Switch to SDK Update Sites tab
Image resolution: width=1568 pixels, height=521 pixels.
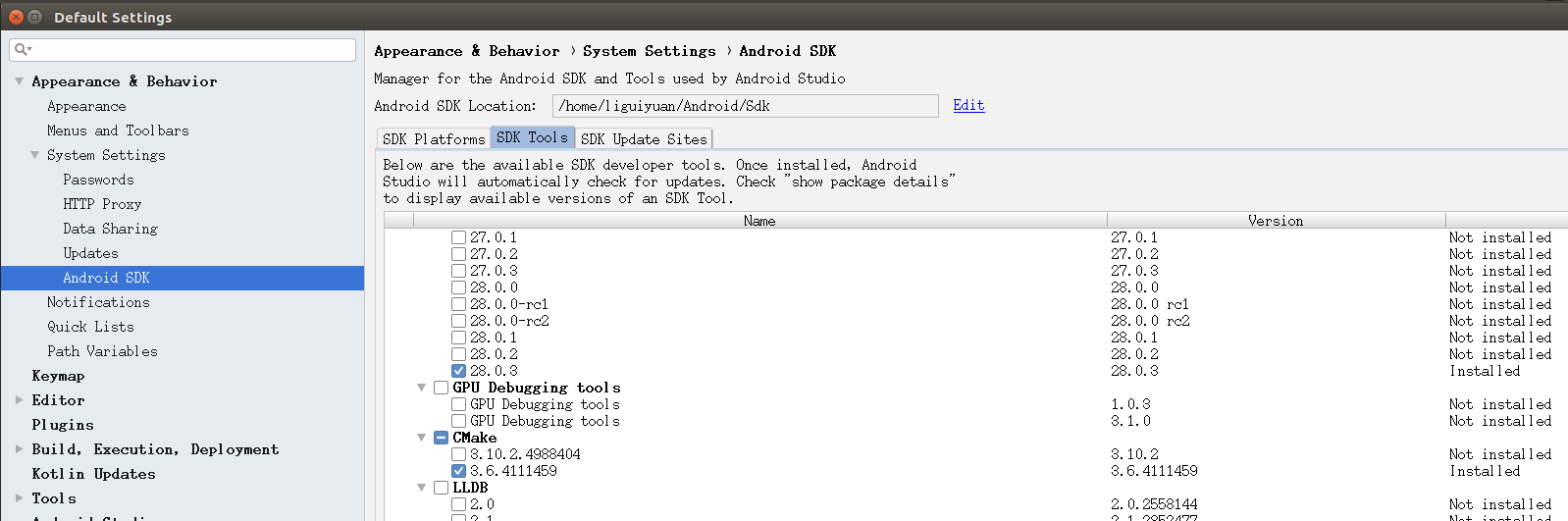coord(644,139)
